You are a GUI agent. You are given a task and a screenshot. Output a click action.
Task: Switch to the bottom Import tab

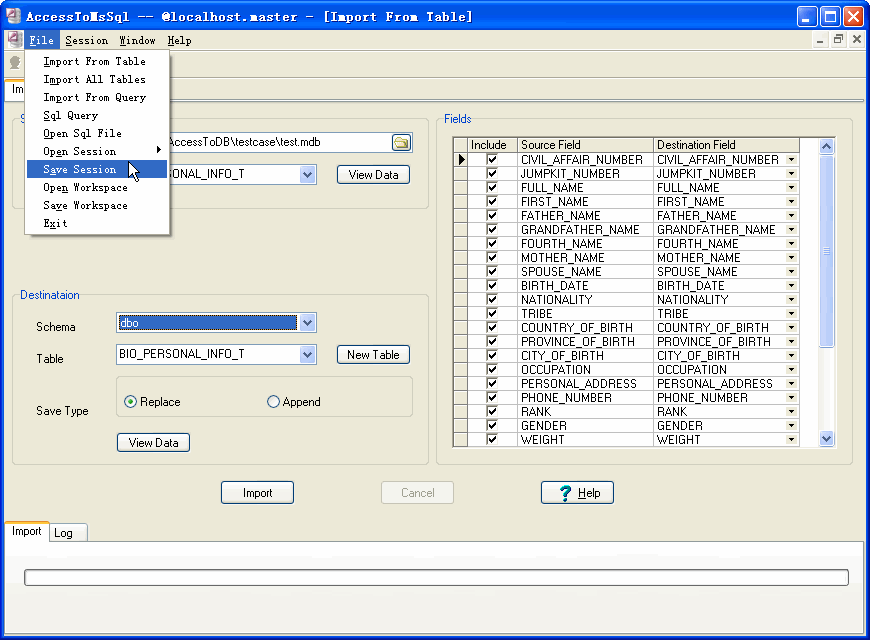[x=27, y=531]
